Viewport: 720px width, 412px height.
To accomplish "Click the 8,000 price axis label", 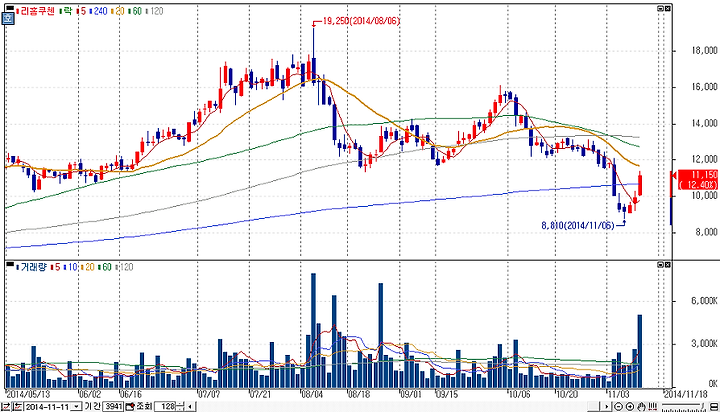I will pyautogui.click(x=704, y=232).
